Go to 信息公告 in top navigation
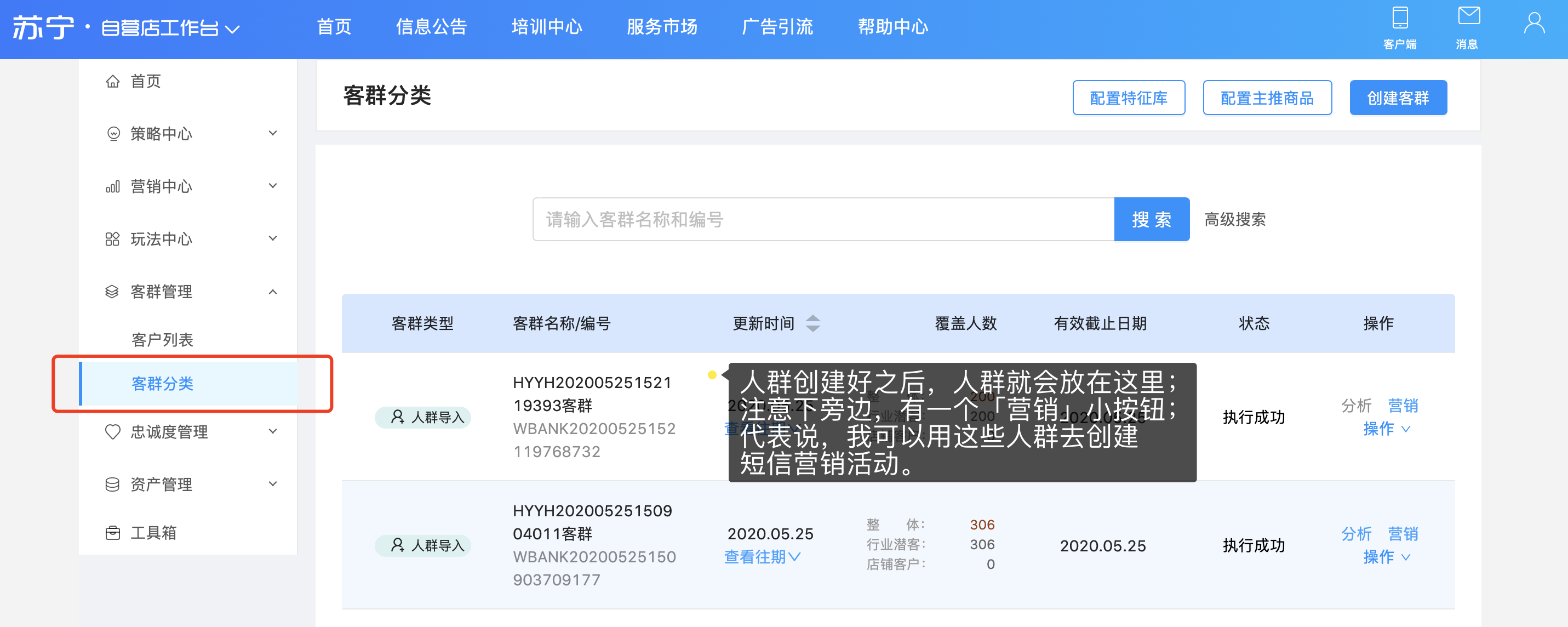 coord(431,27)
